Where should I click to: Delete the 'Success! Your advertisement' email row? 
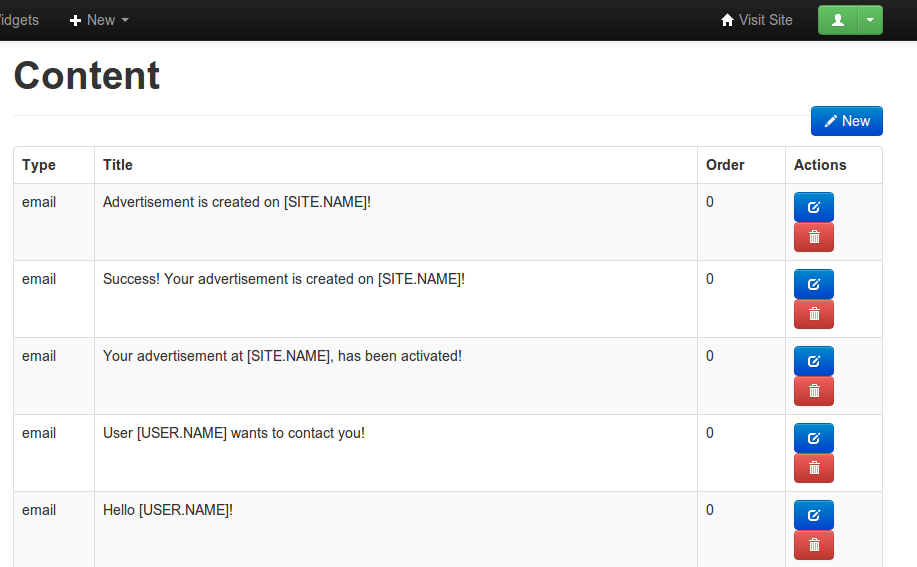[x=813, y=314]
